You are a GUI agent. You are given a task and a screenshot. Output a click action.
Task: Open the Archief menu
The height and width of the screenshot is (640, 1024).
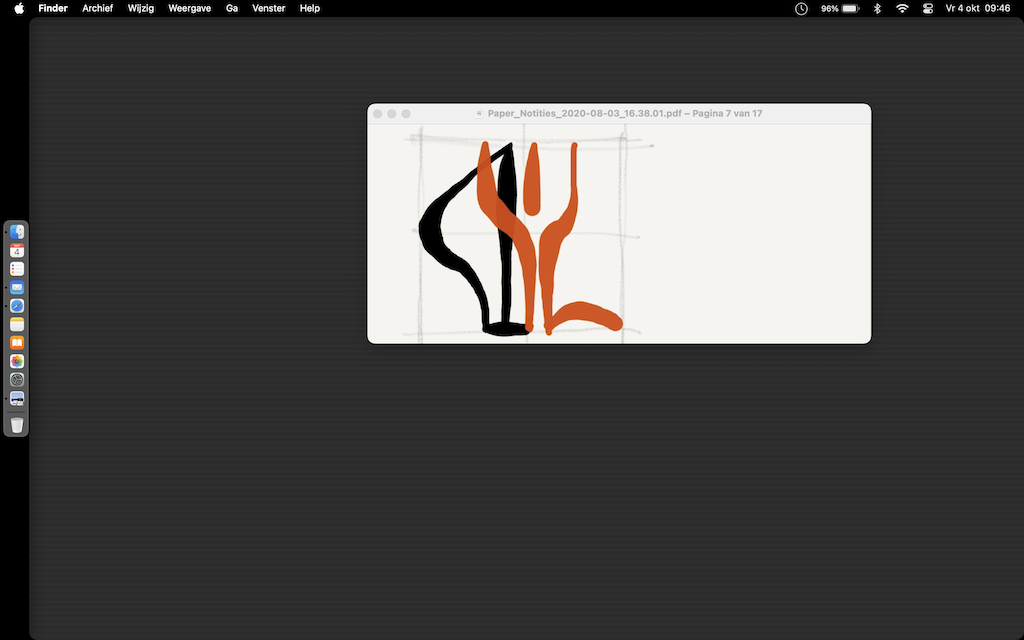click(97, 8)
